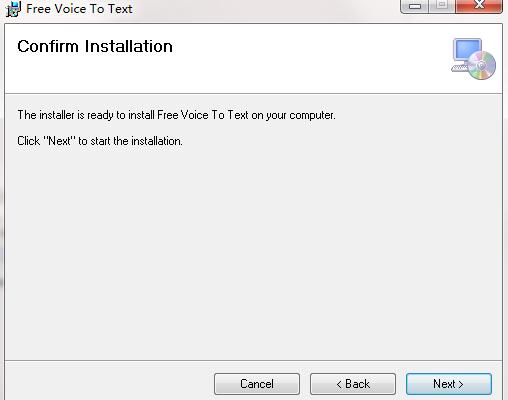Click the 'installer is ready' message text
This screenshot has height=400, width=508.
pyautogui.click(x=176, y=115)
